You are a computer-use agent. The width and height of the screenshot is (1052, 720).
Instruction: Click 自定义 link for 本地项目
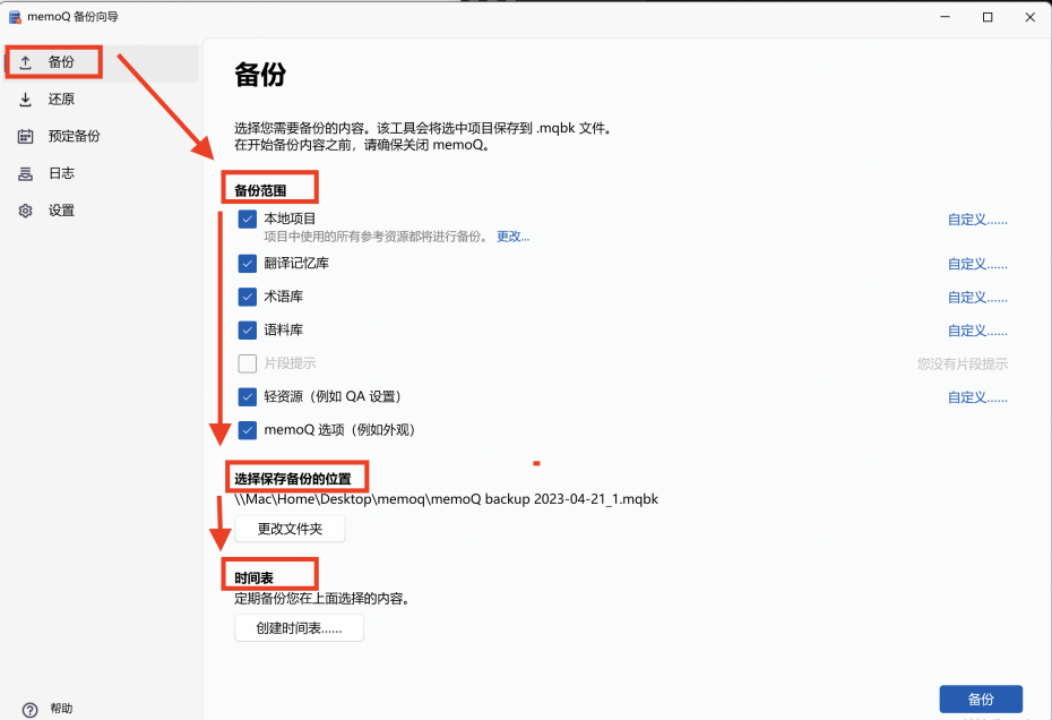tap(977, 219)
